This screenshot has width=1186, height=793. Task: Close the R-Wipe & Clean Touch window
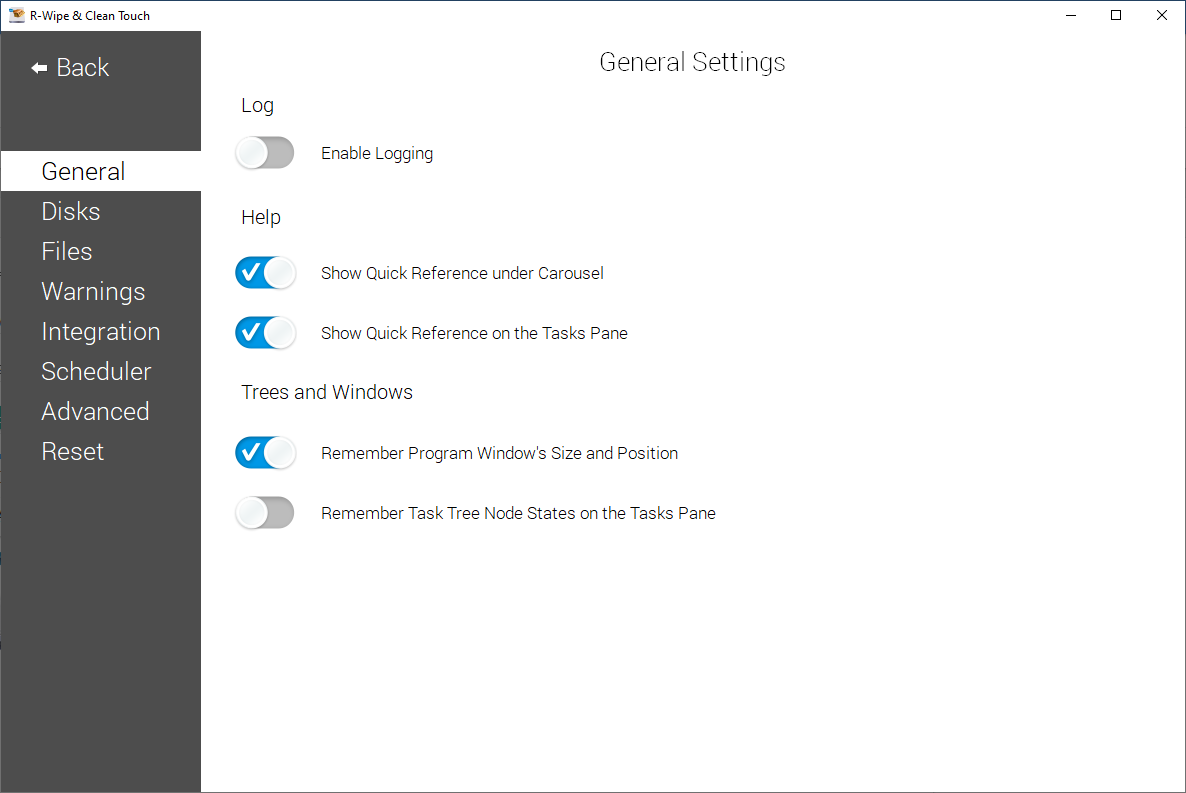[1162, 15]
